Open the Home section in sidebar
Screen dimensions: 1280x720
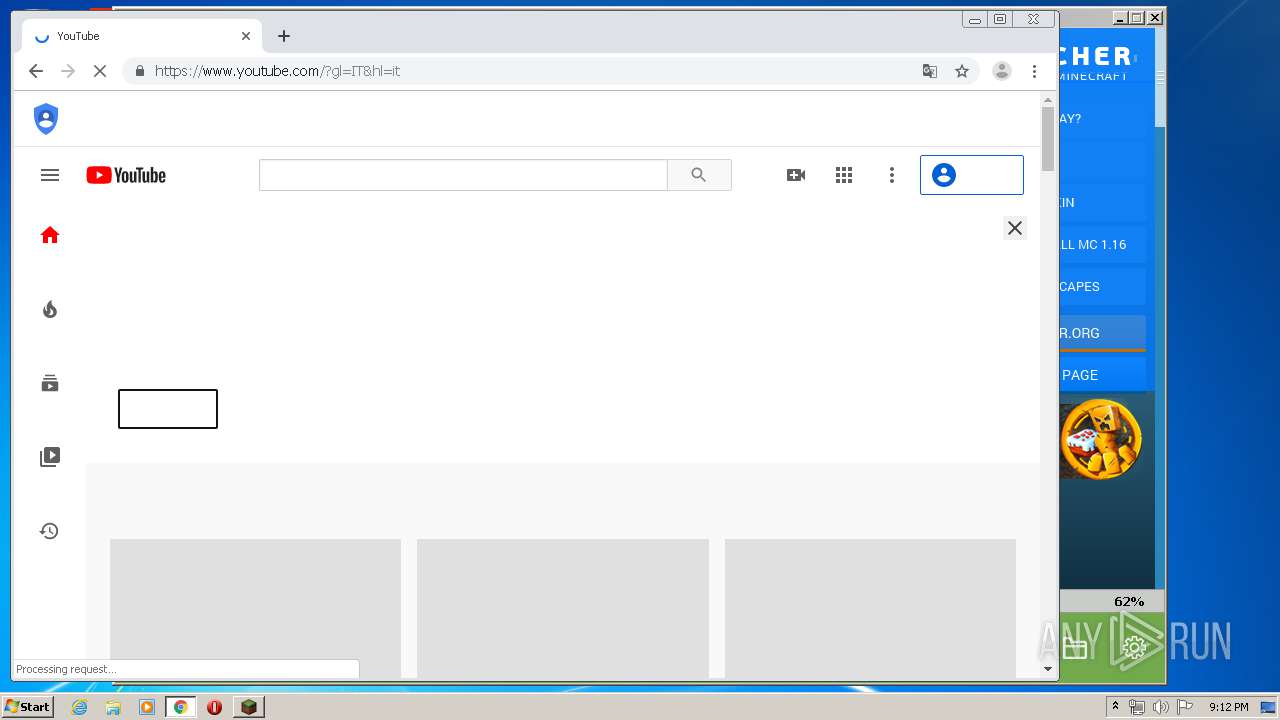pyautogui.click(x=50, y=235)
